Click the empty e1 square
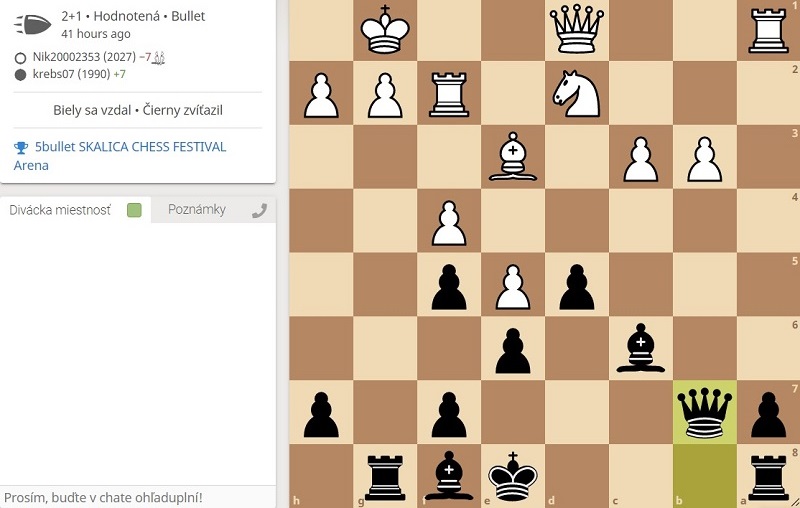Screen dimensions: 800x508 coord(513,30)
